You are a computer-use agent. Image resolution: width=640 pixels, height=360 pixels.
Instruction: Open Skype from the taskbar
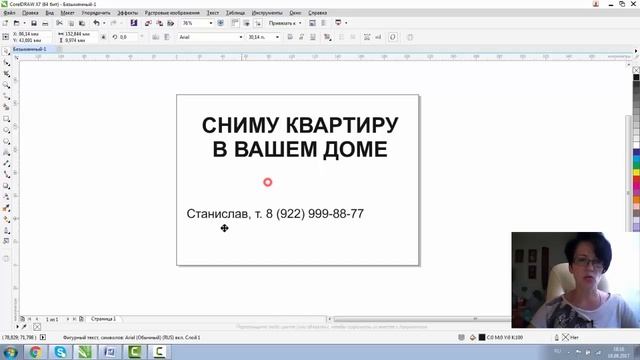[60, 352]
